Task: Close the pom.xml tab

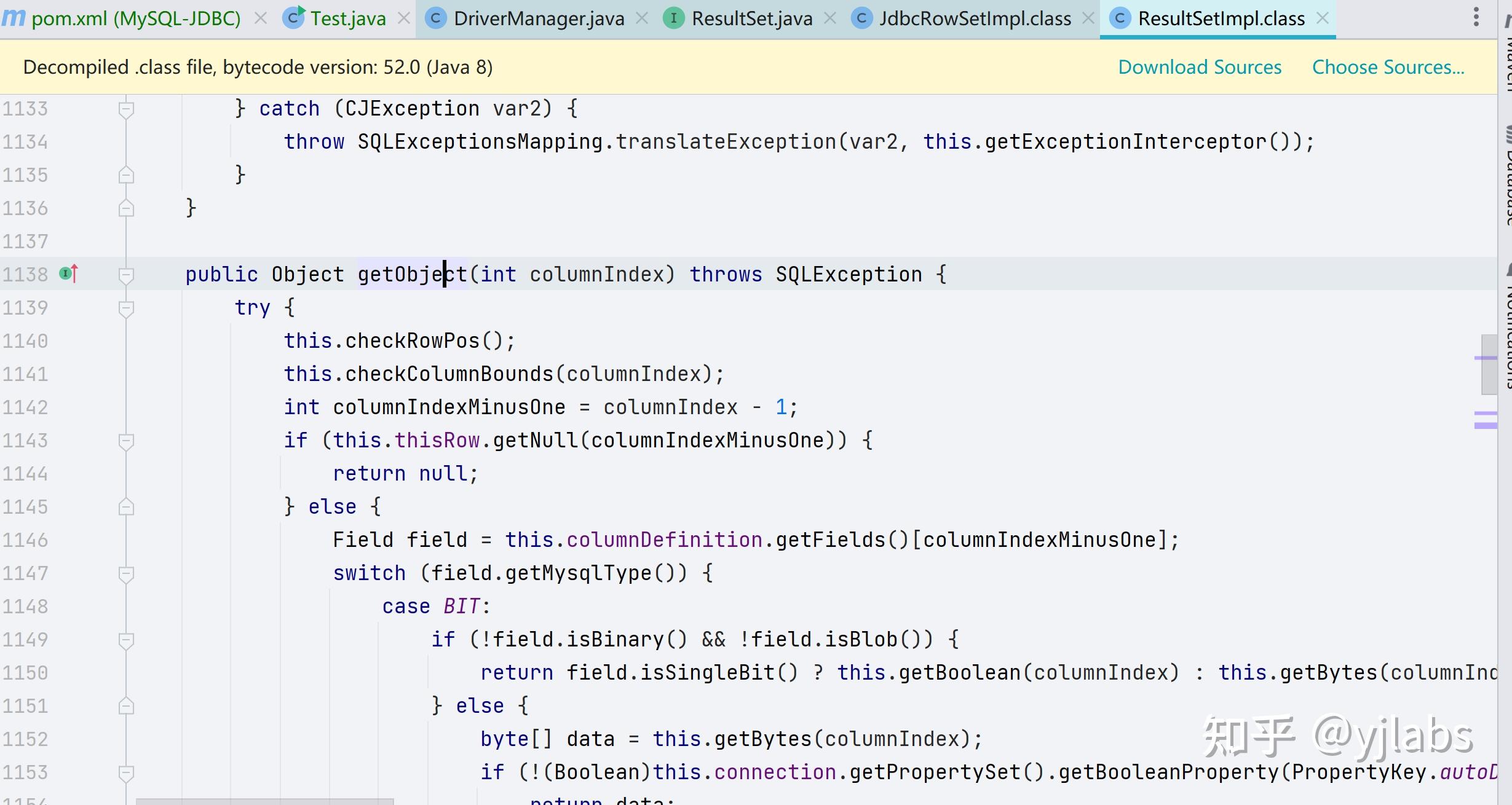Action: point(261,18)
